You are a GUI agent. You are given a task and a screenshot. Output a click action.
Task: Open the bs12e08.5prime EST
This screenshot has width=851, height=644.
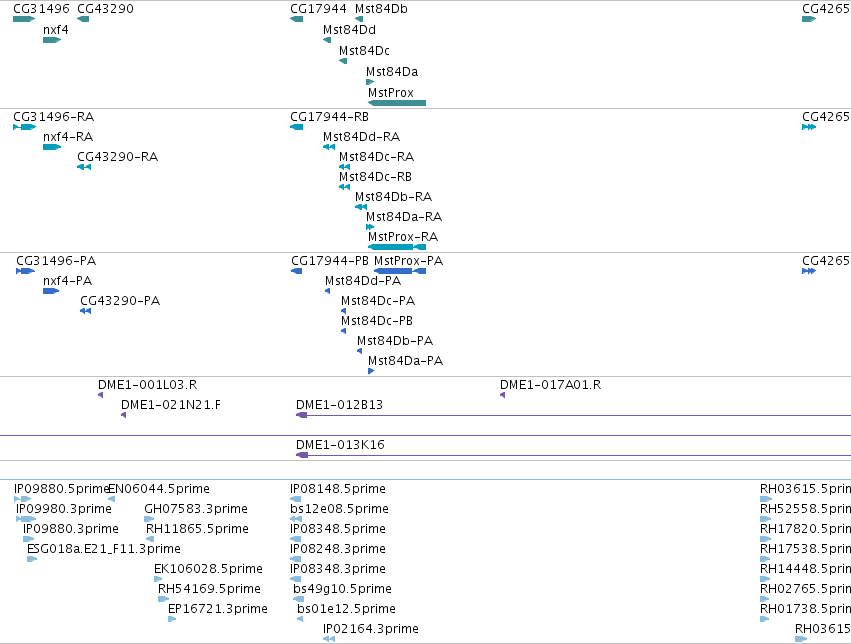pyautogui.click(x=296, y=519)
